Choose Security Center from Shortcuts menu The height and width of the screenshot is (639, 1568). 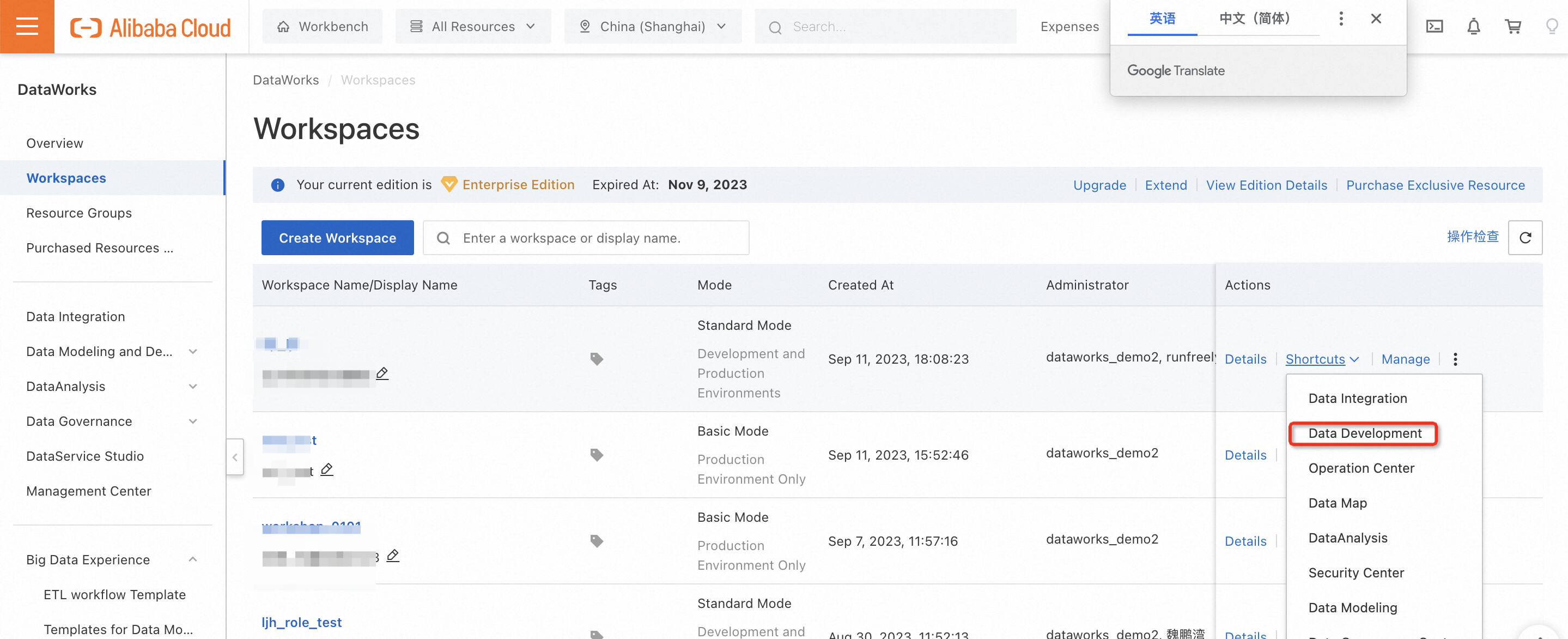pos(1356,572)
